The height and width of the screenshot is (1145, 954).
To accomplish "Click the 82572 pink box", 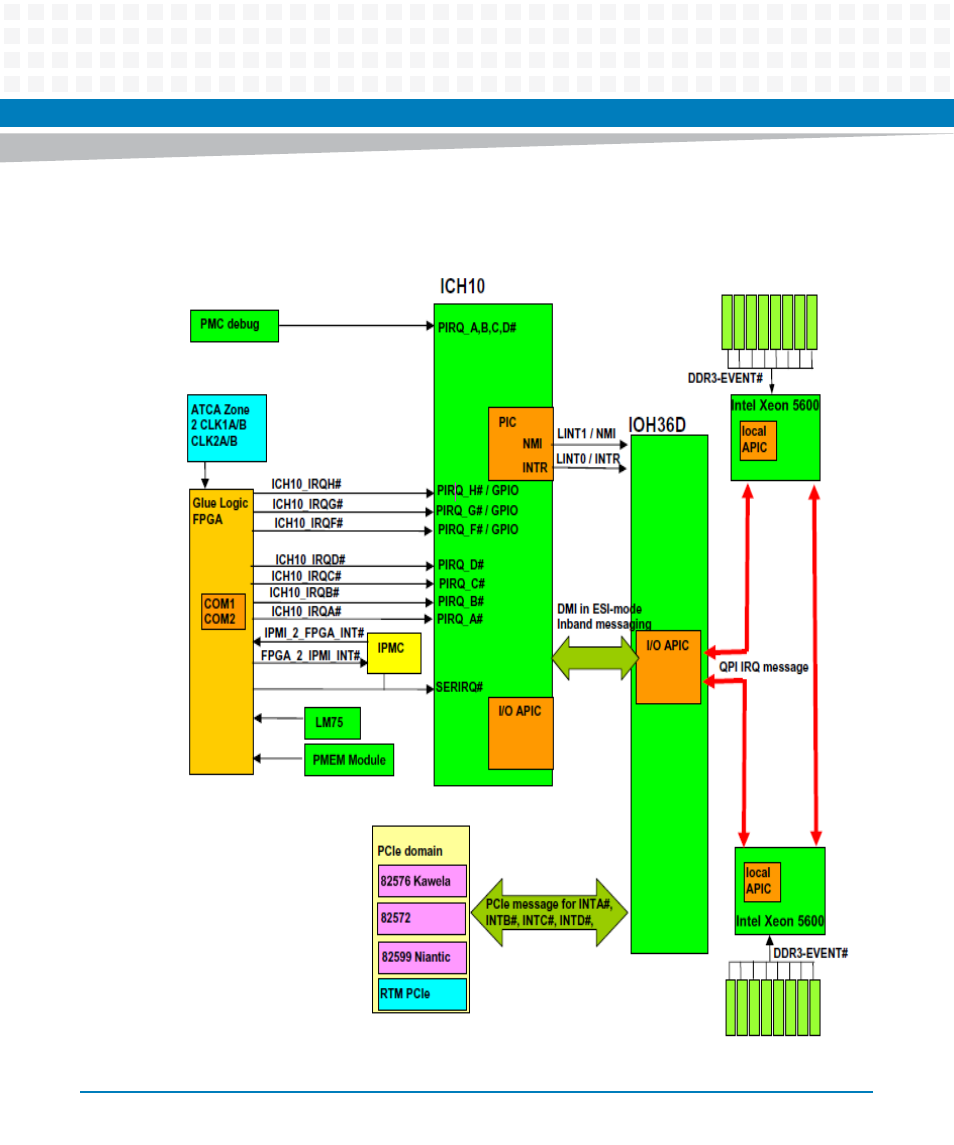I will [422, 919].
